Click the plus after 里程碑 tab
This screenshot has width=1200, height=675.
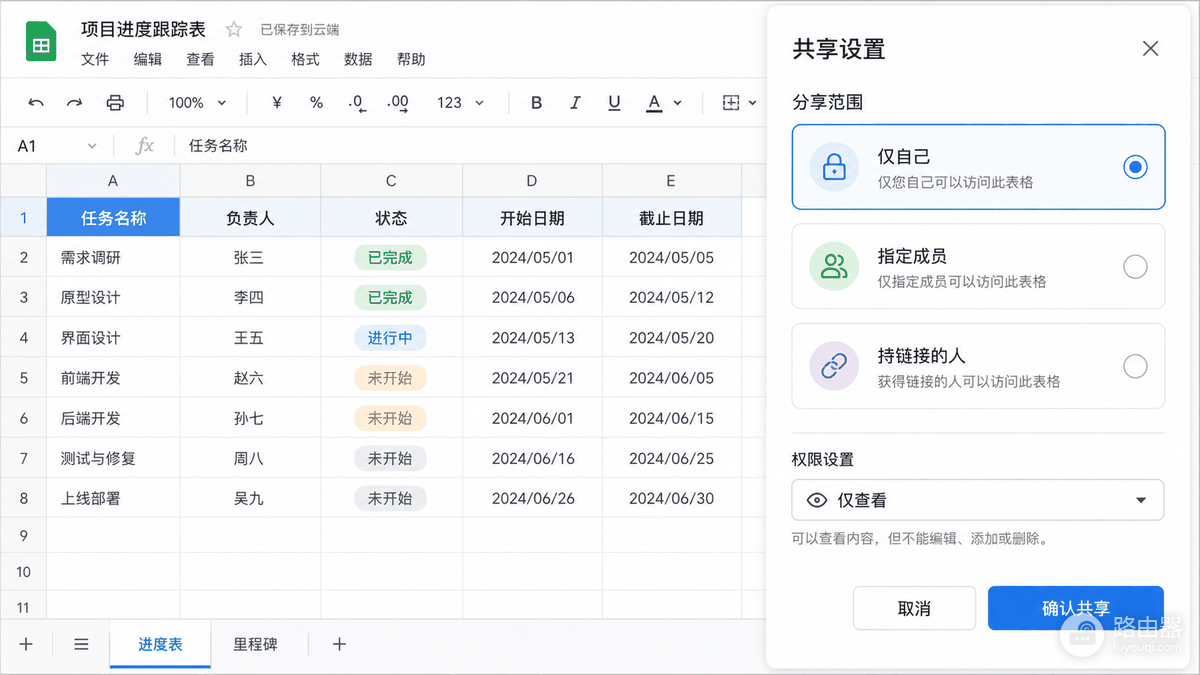coord(339,644)
